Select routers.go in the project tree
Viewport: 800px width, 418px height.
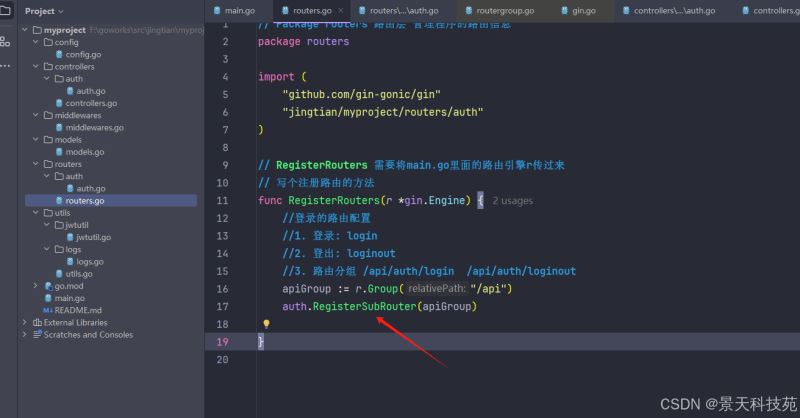(80, 201)
